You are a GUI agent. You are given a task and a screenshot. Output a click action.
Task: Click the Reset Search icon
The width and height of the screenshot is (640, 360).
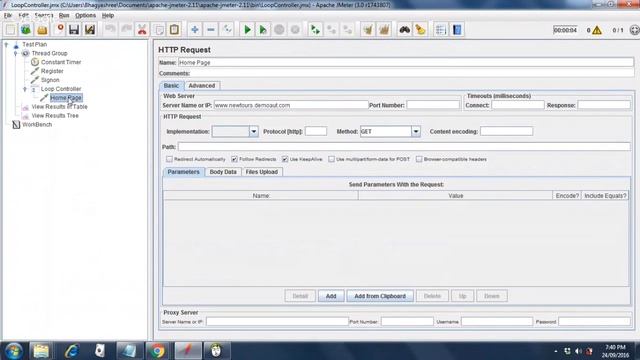(420, 29)
